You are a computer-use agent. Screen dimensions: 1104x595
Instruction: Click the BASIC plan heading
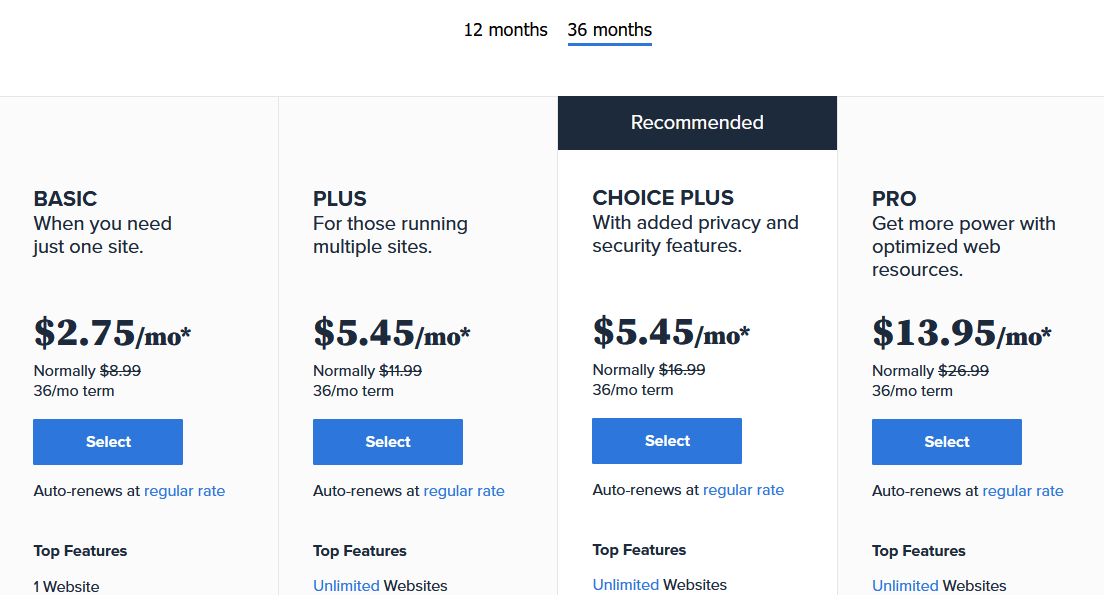[65, 199]
